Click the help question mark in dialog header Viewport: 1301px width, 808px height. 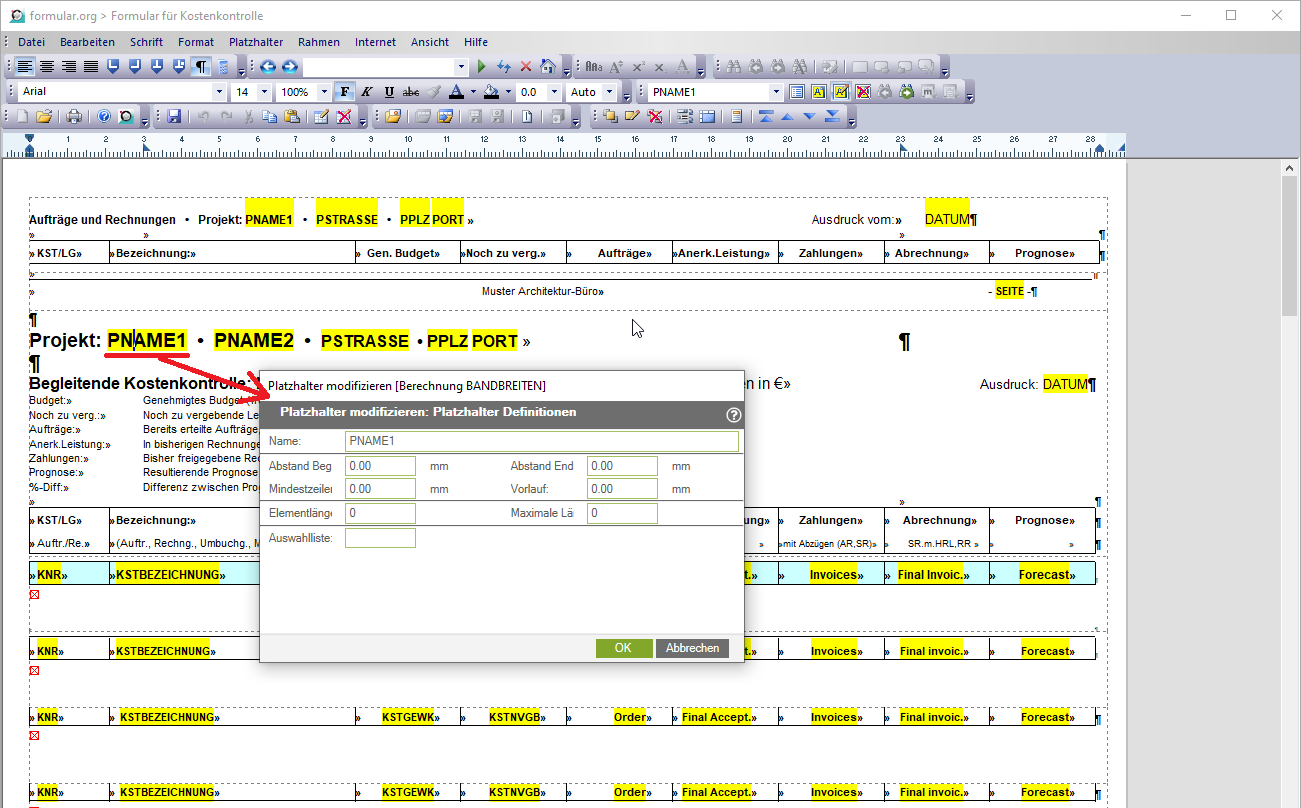[x=733, y=414]
